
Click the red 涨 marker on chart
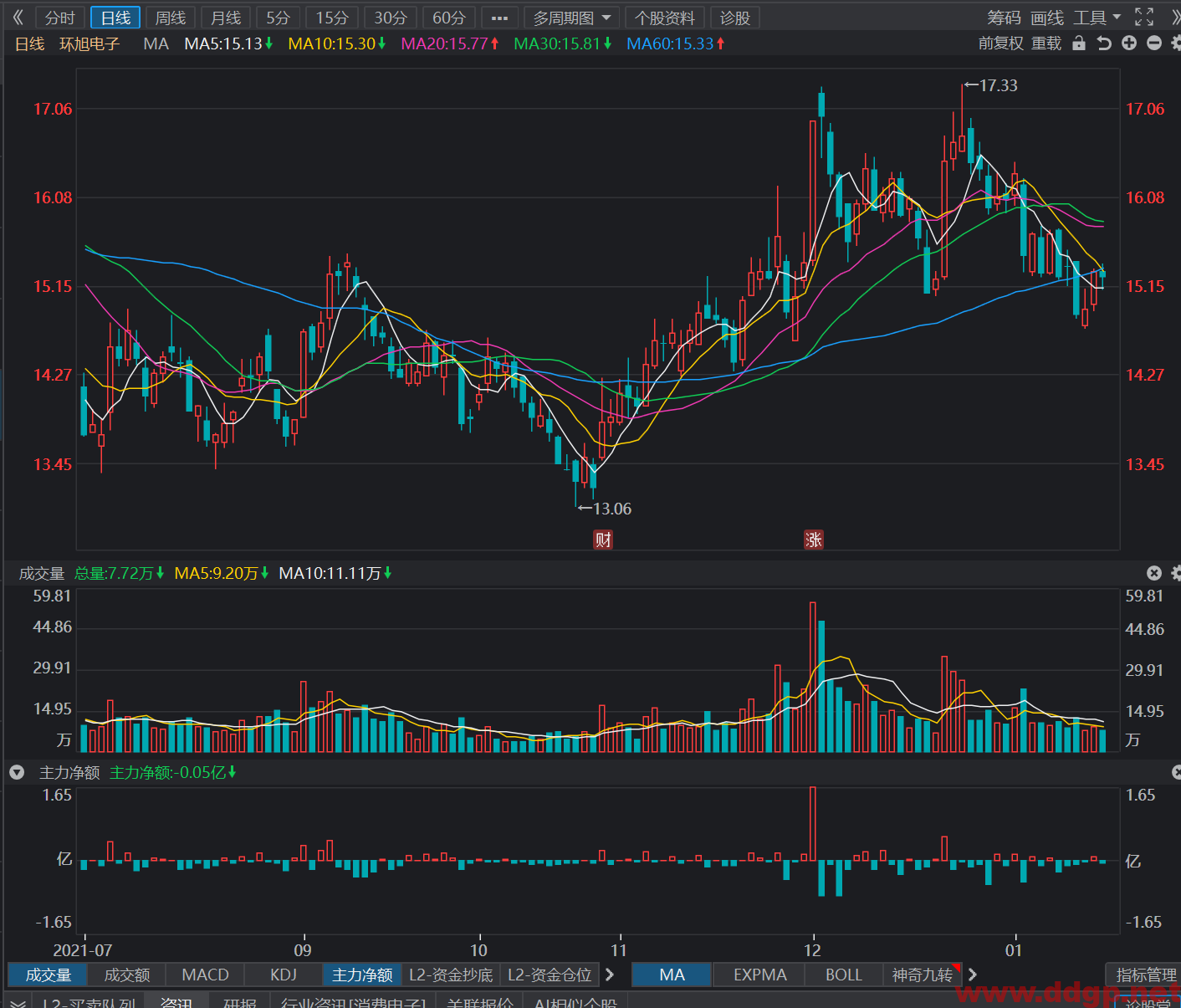coord(813,540)
